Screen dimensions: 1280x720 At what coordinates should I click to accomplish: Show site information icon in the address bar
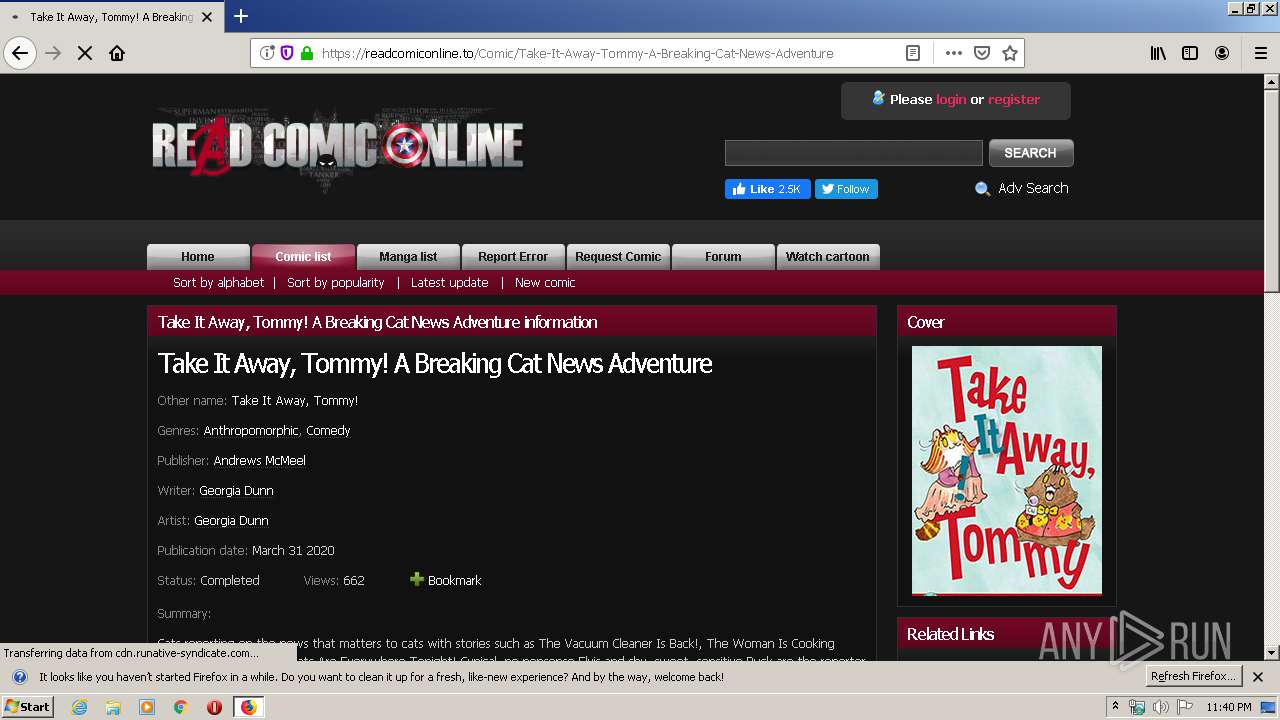coord(267,53)
